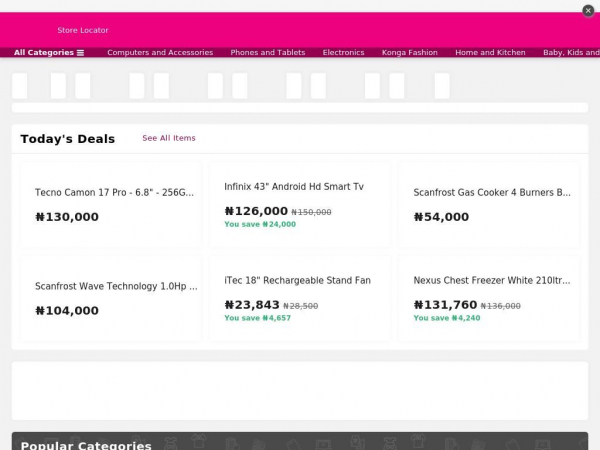
Task: Click the struck-through ₦136,000 original price
Action: click(x=501, y=306)
